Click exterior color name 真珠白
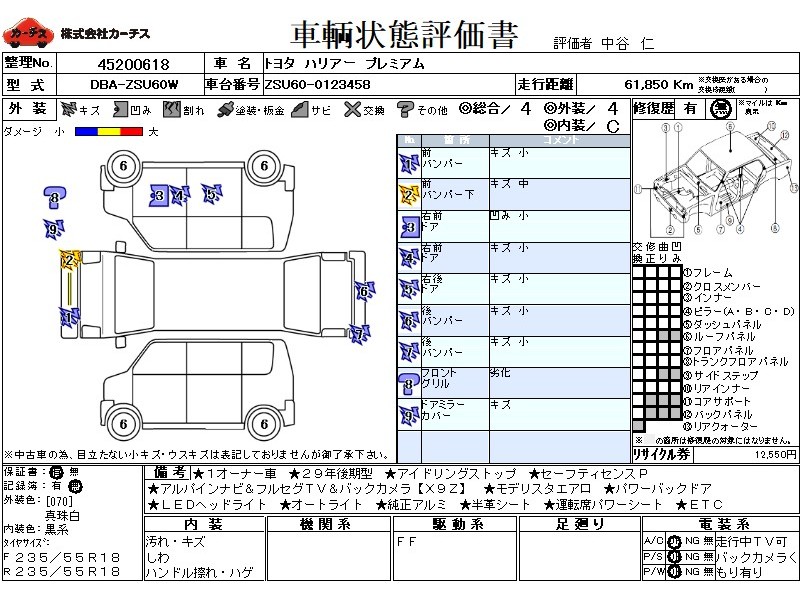 (62, 516)
